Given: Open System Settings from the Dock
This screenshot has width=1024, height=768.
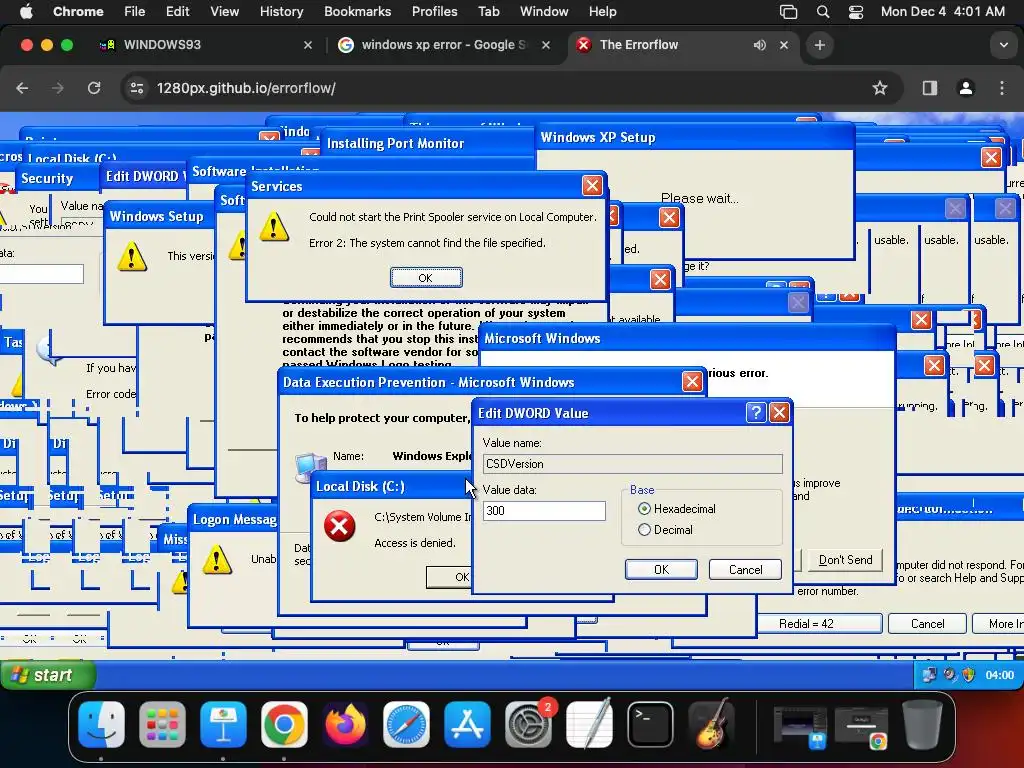Looking at the screenshot, I should (x=528, y=724).
